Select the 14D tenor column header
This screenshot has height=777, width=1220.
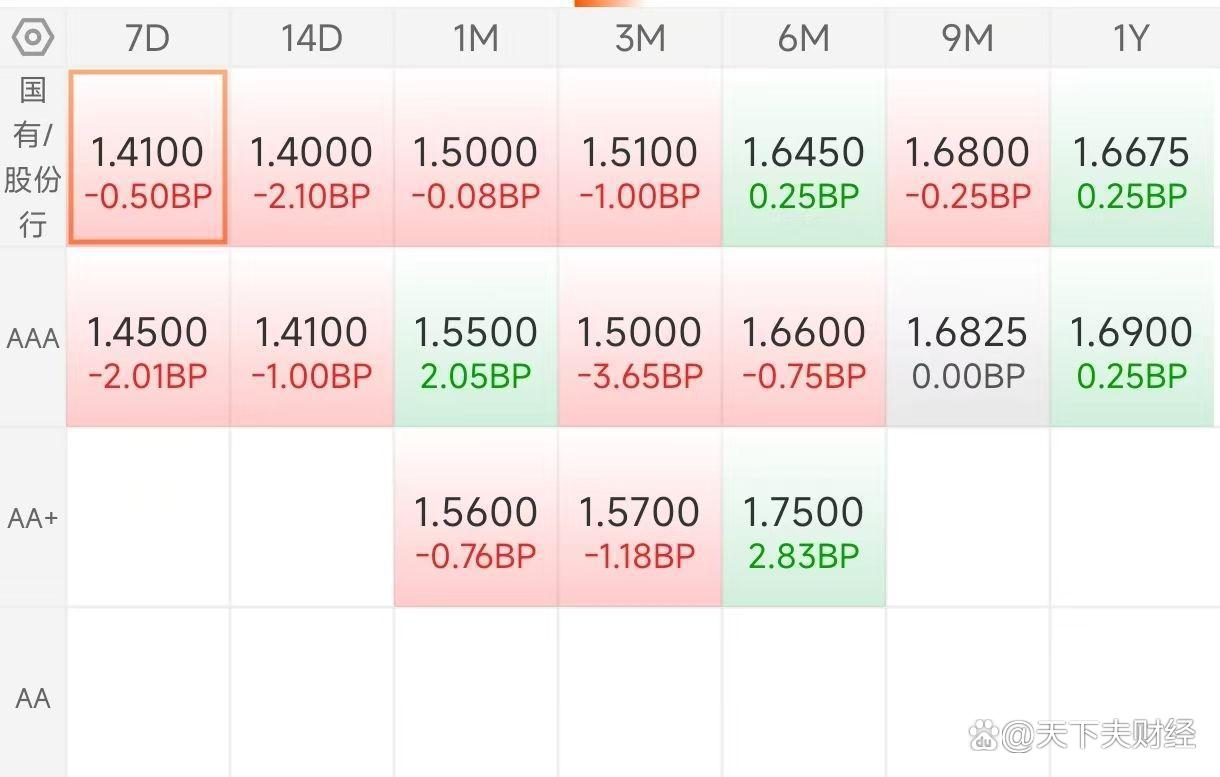point(312,39)
